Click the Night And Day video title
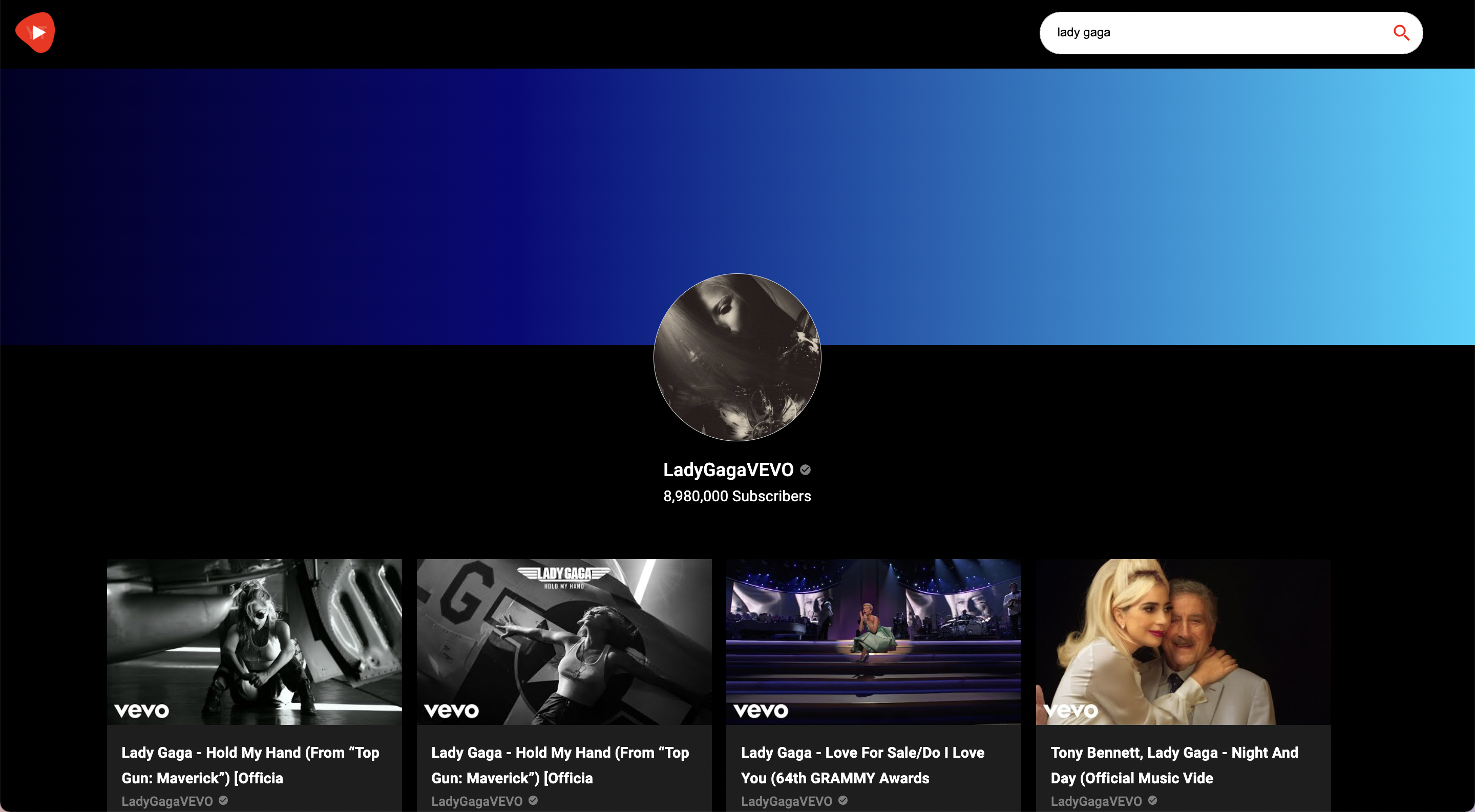 [x=1174, y=765]
